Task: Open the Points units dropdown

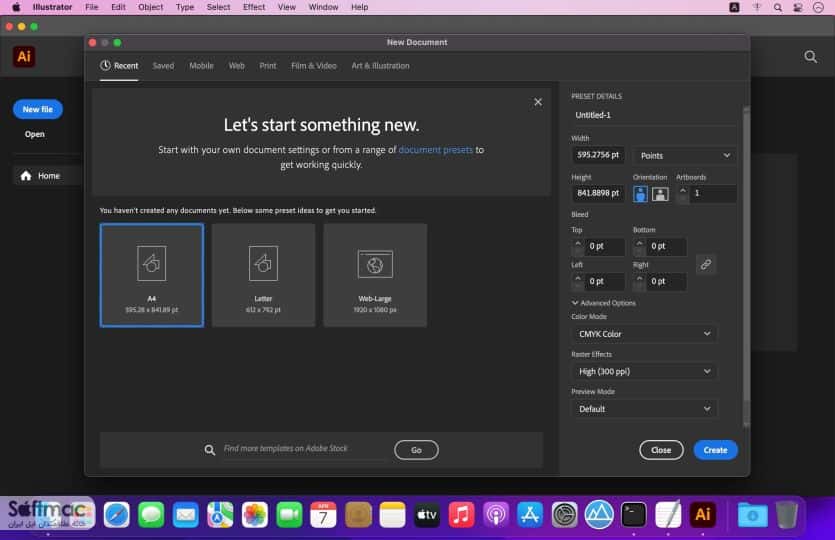Action: pos(685,156)
